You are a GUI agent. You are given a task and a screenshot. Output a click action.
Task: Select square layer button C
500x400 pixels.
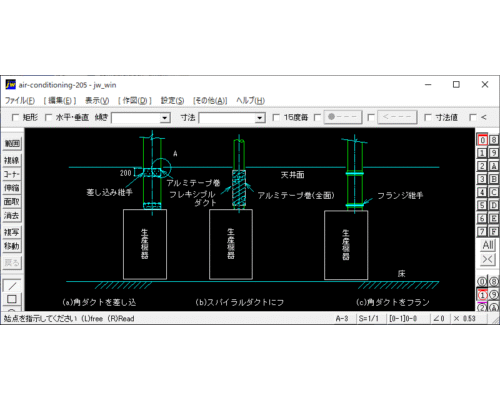tap(494, 192)
